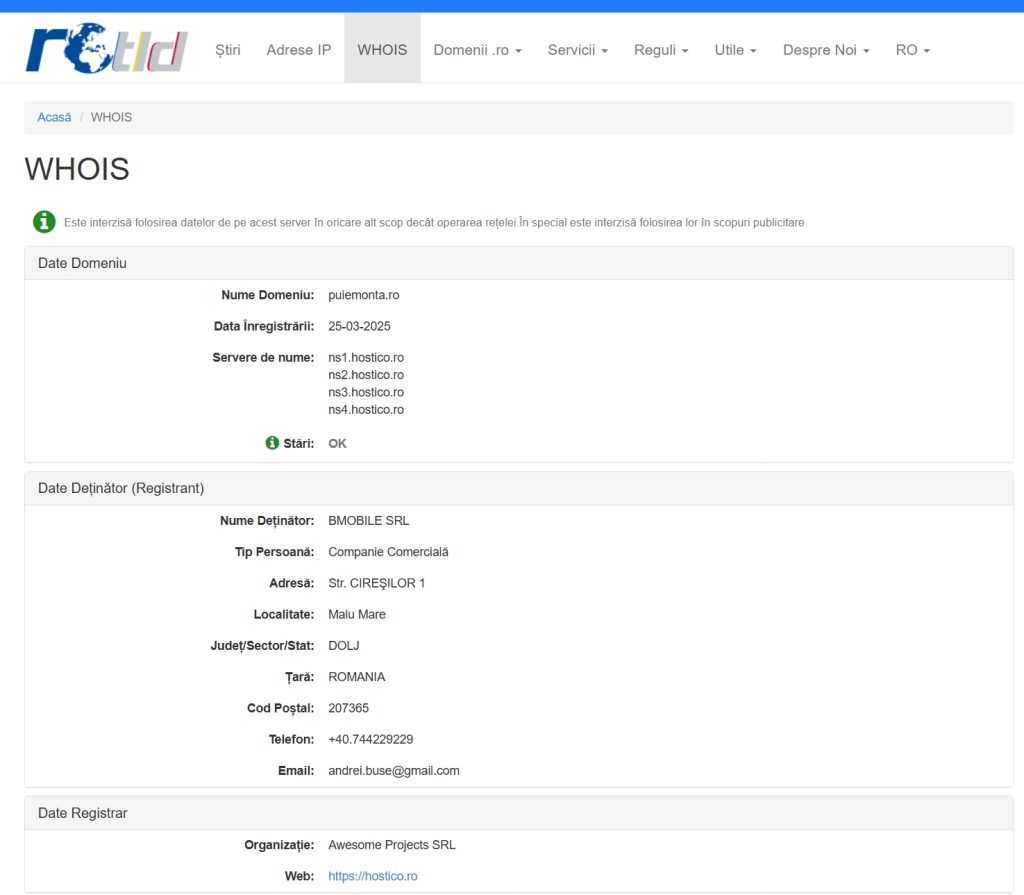The height and width of the screenshot is (895, 1024).
Task: Click the domain name puiemonta.ro
Action: [363, 295]
